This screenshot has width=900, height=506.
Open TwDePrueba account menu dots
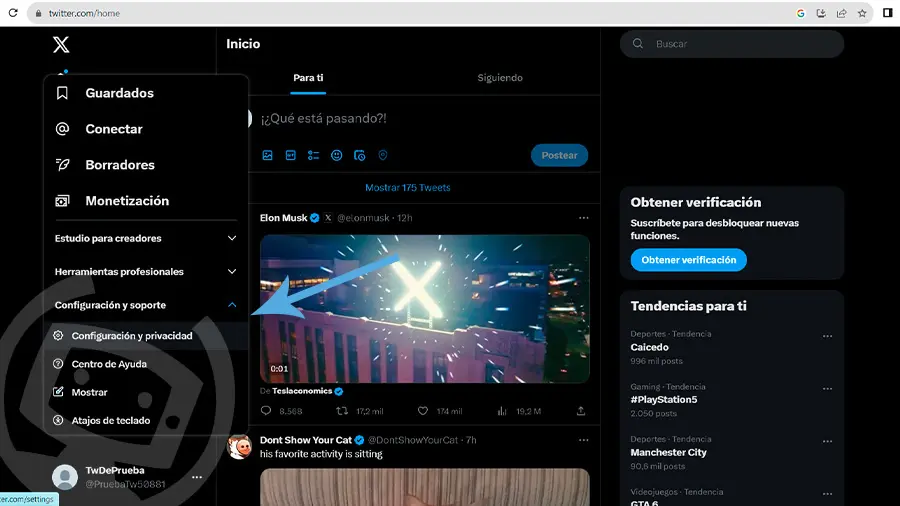pyautogui.click(x=197, y=477)
